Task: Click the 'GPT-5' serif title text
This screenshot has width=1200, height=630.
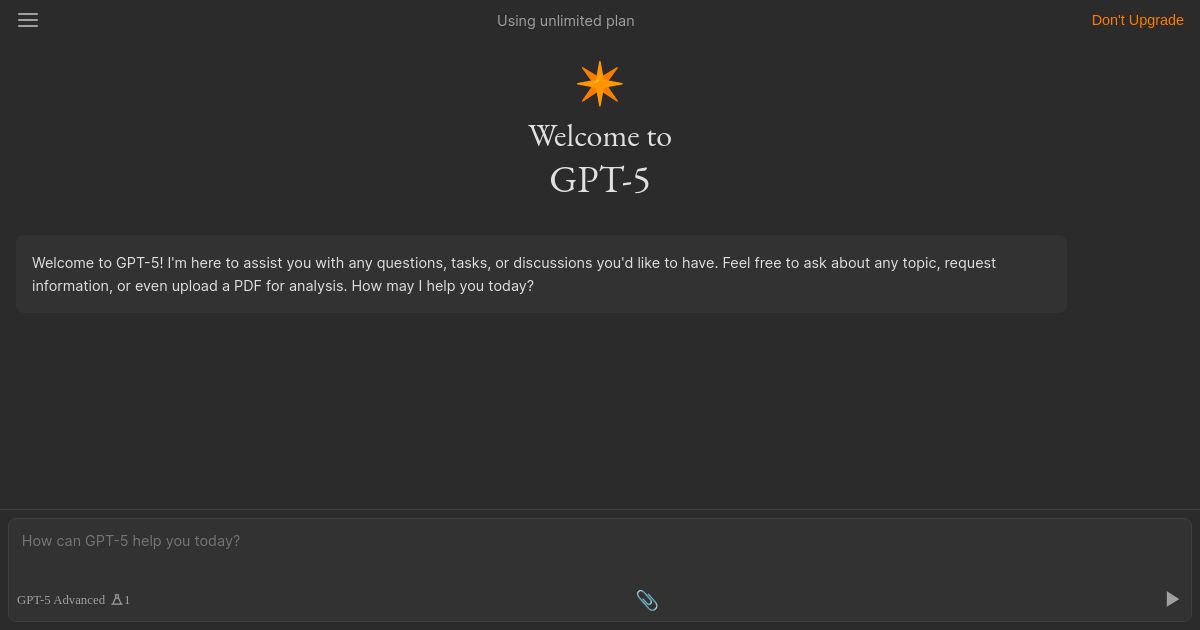Action: (x=599, y=179)
